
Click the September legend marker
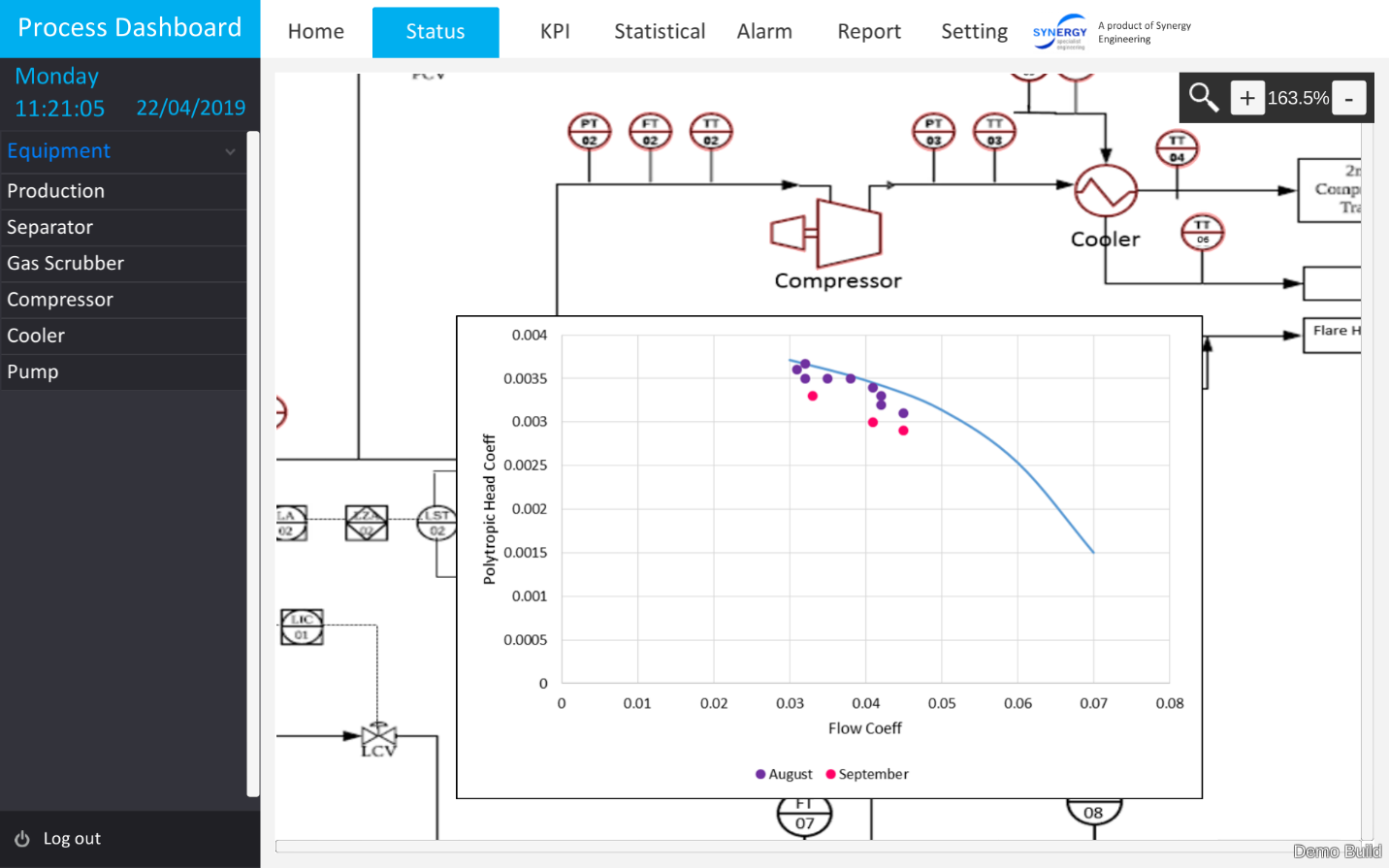[830, 774]
